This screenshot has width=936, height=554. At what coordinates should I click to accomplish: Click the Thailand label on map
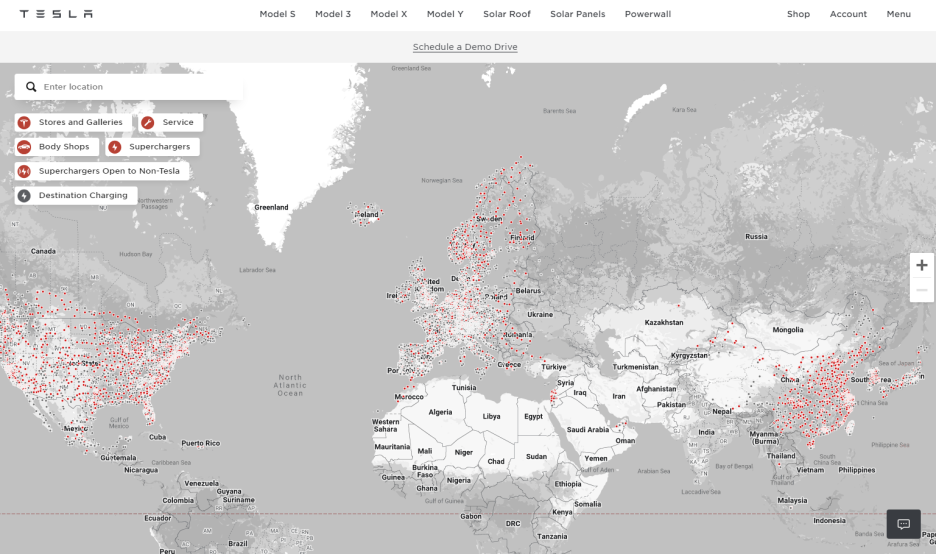pos(781,455)
